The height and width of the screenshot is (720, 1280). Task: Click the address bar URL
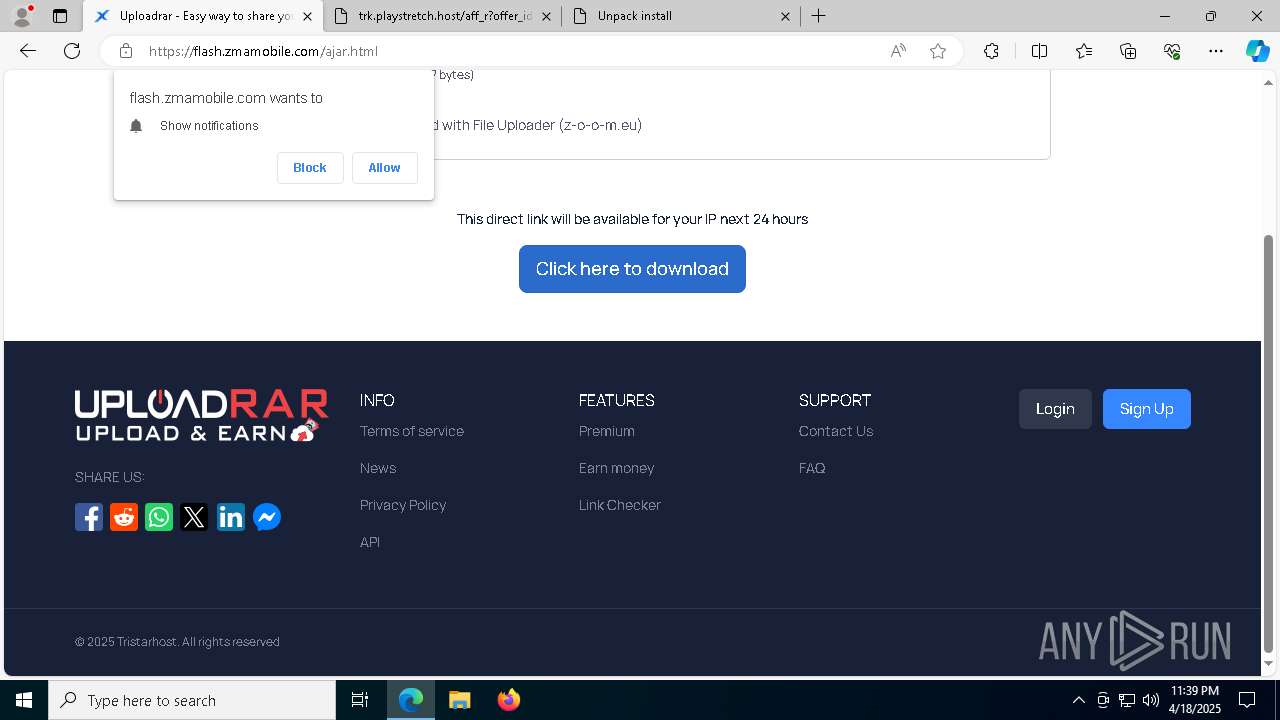pos(263,51)
